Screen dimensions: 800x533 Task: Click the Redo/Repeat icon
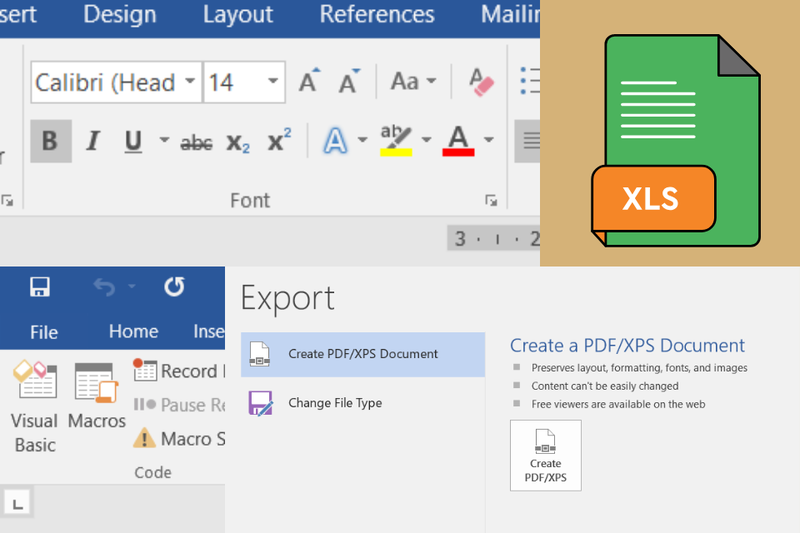174,287
